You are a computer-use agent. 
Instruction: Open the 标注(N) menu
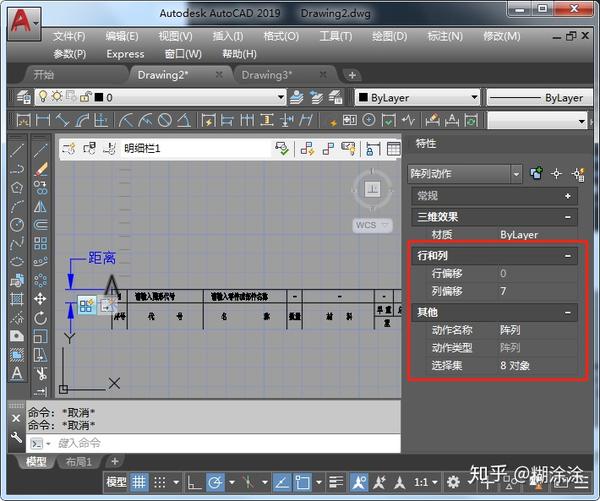(x=445, y=36)
